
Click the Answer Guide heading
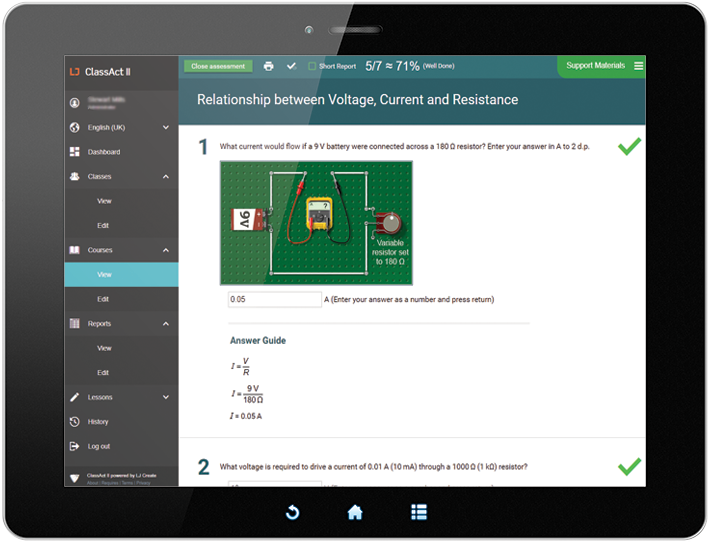(258, 341)
